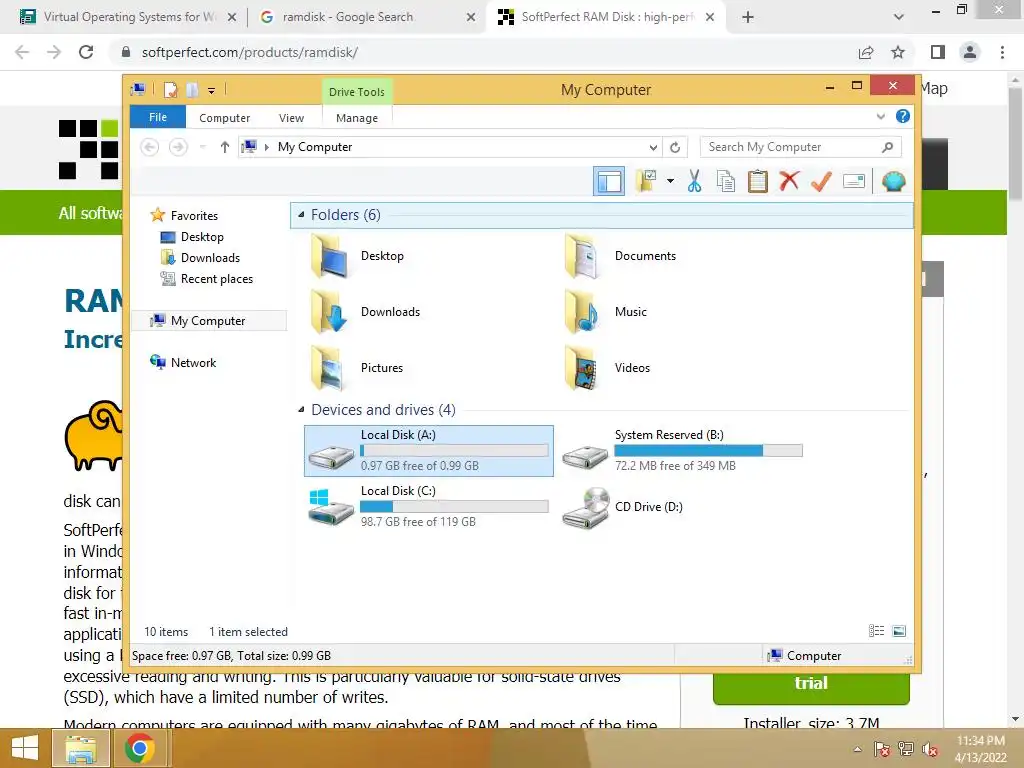Click the Explorer refresh button
This screenshot has height=768, width=1024.
pyautogui.click(x=675, y=148)
